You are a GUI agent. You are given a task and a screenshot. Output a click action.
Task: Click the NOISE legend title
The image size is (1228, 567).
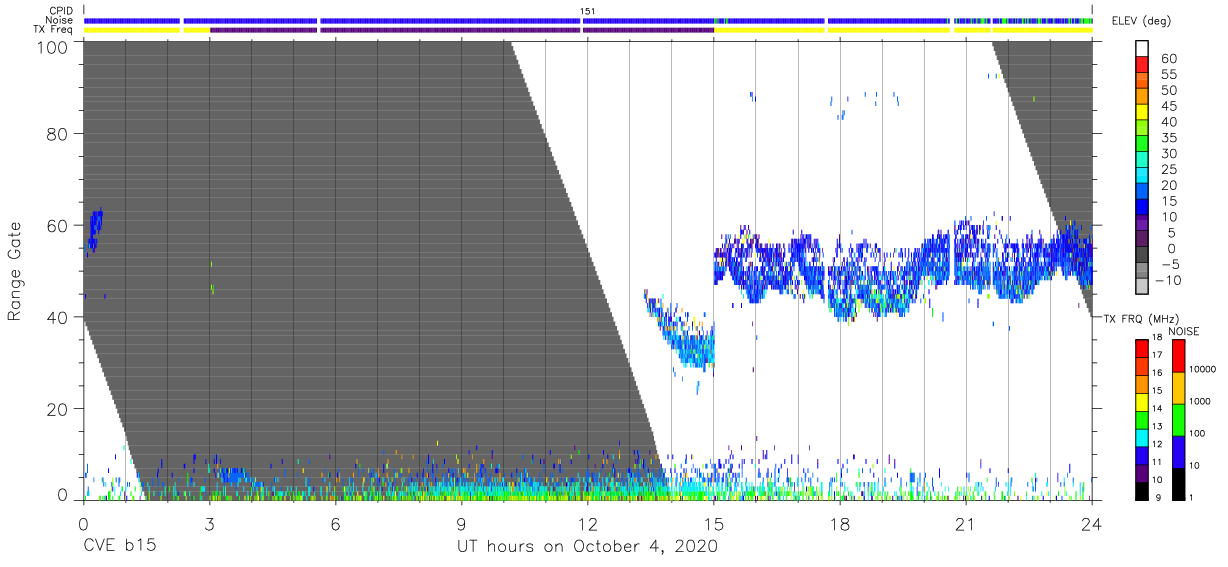pos(1183,331)
